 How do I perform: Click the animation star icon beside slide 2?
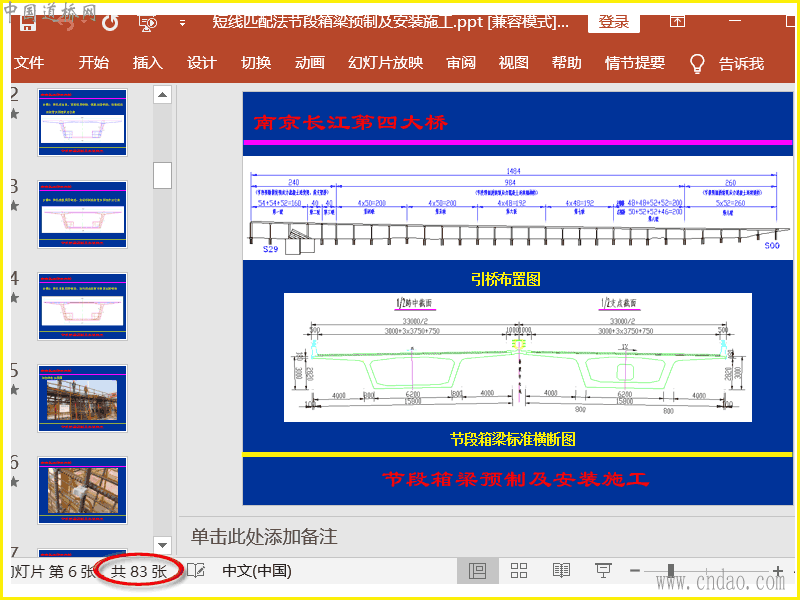pyautogui.click(x=15, y=114)
